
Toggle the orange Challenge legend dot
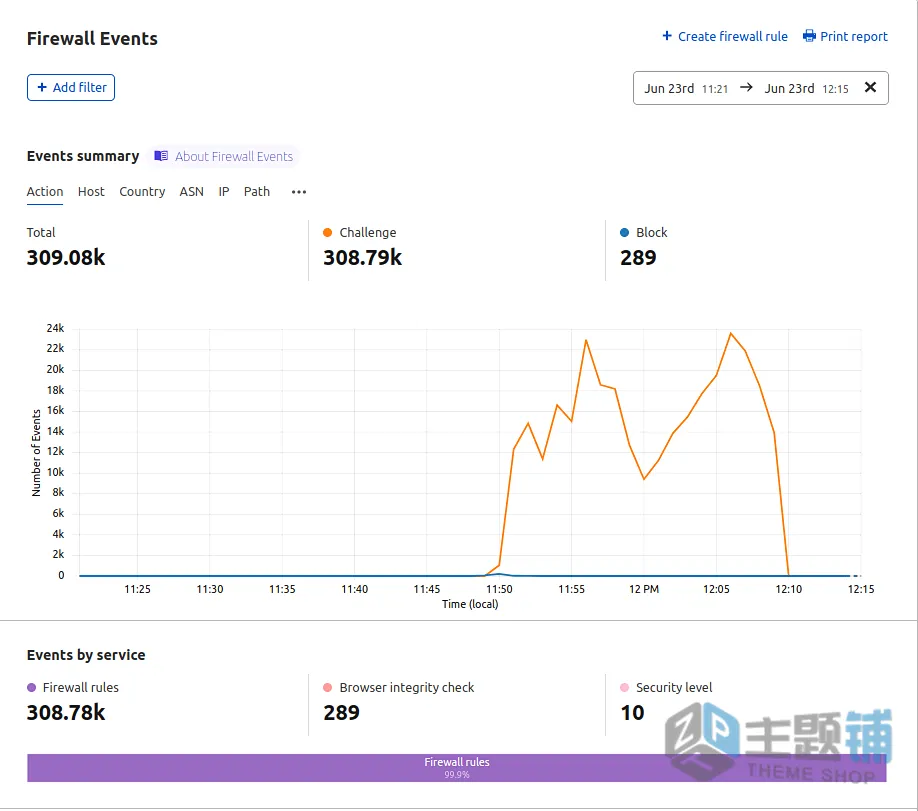click(328, 232)
